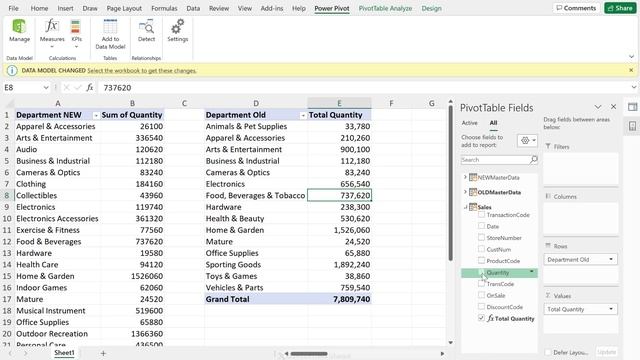Click the Detect relationships icon
The height and width of the screenshot is (360, 640).
tap(146, 27)
